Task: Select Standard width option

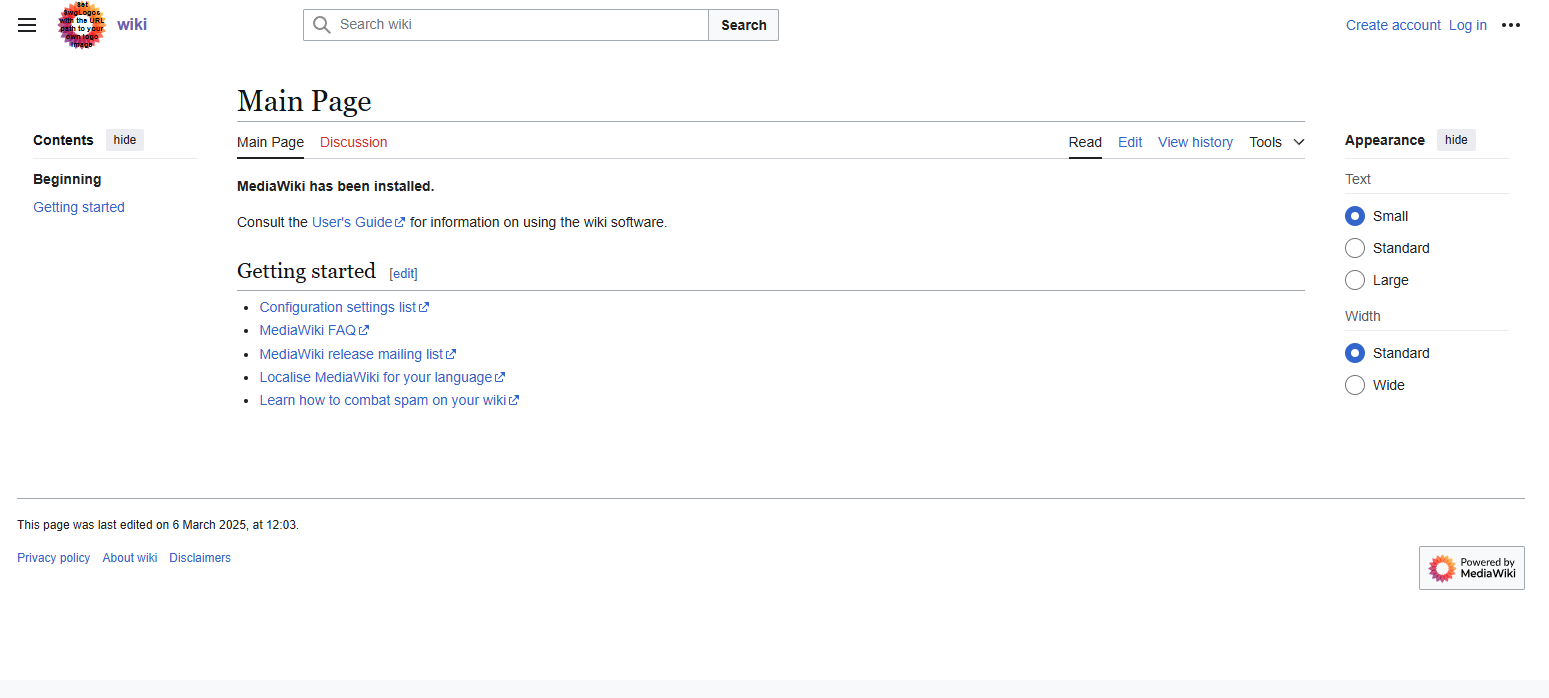Action: 1355,353
